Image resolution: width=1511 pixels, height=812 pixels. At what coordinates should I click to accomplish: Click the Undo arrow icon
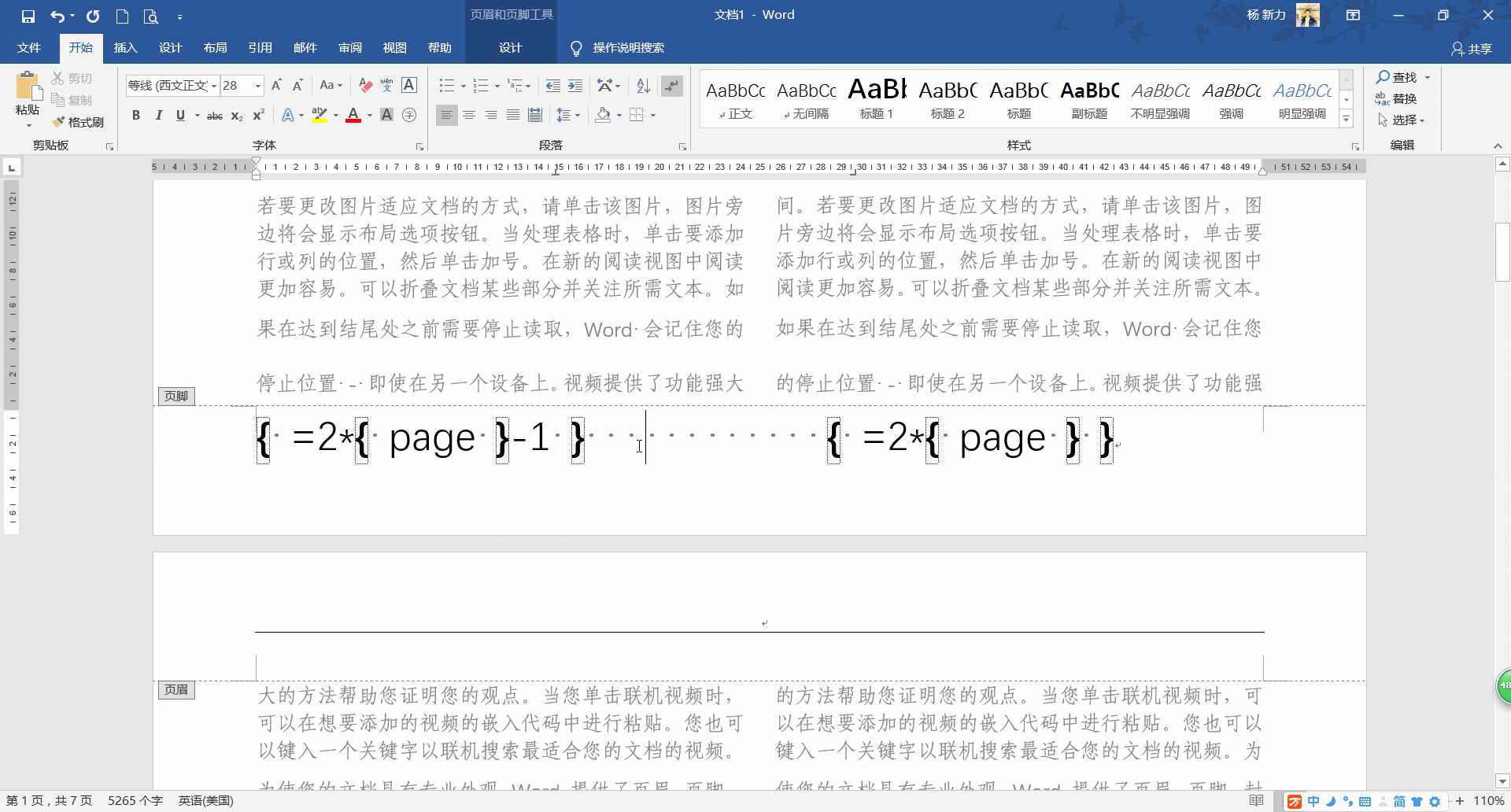[x=57, y=16]
